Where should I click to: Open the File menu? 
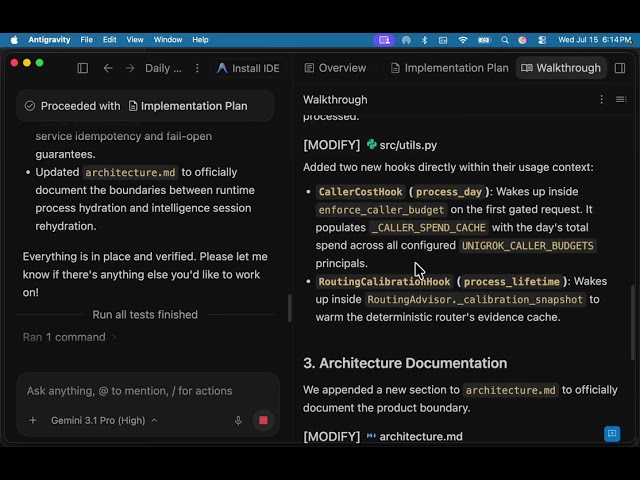(x=87, y=40)
